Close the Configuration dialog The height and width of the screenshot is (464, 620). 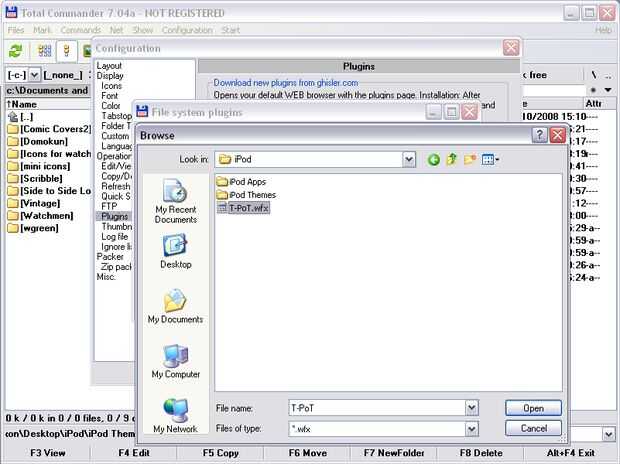point(511,48)
